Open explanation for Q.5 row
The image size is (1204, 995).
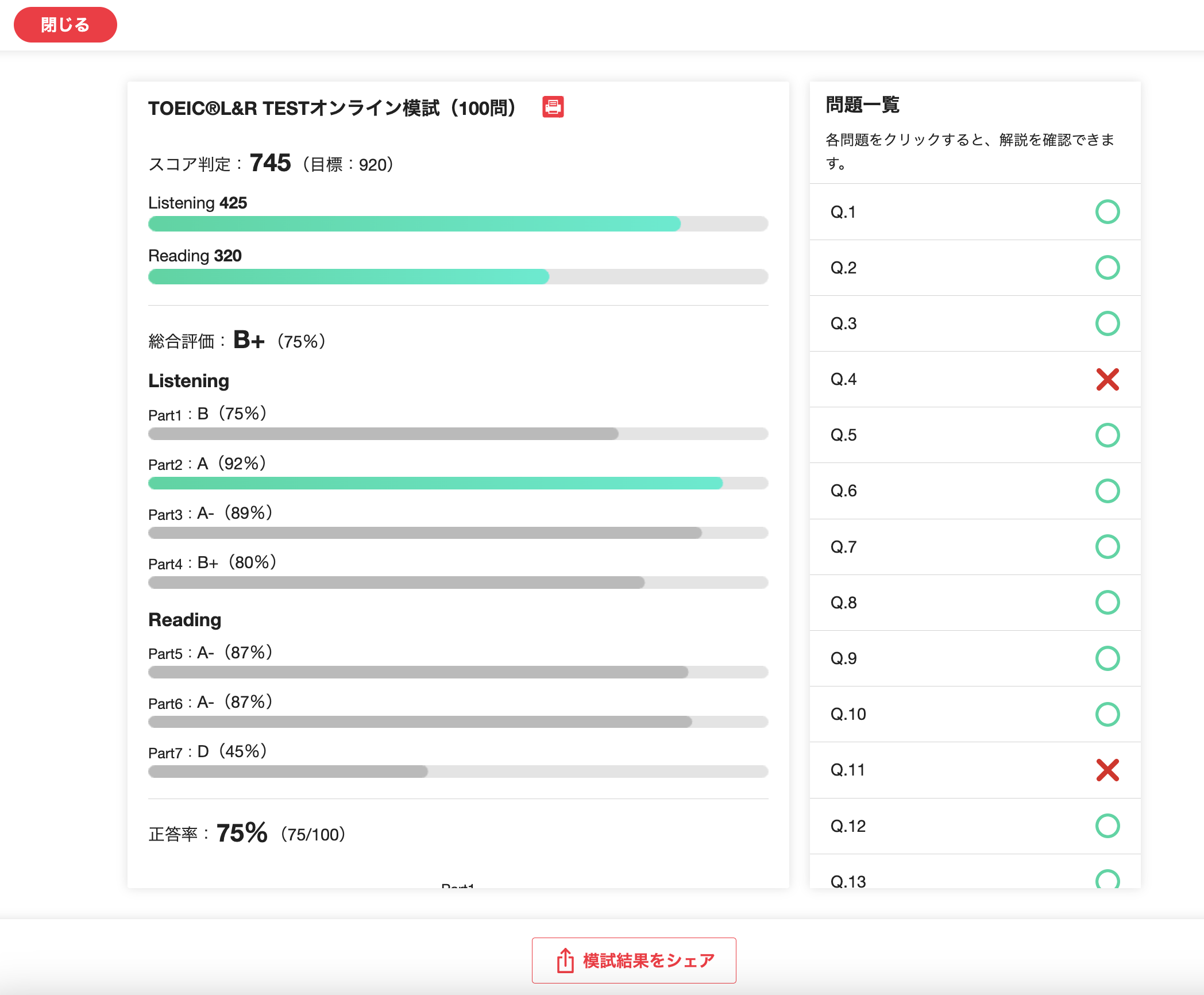(975, 435)
